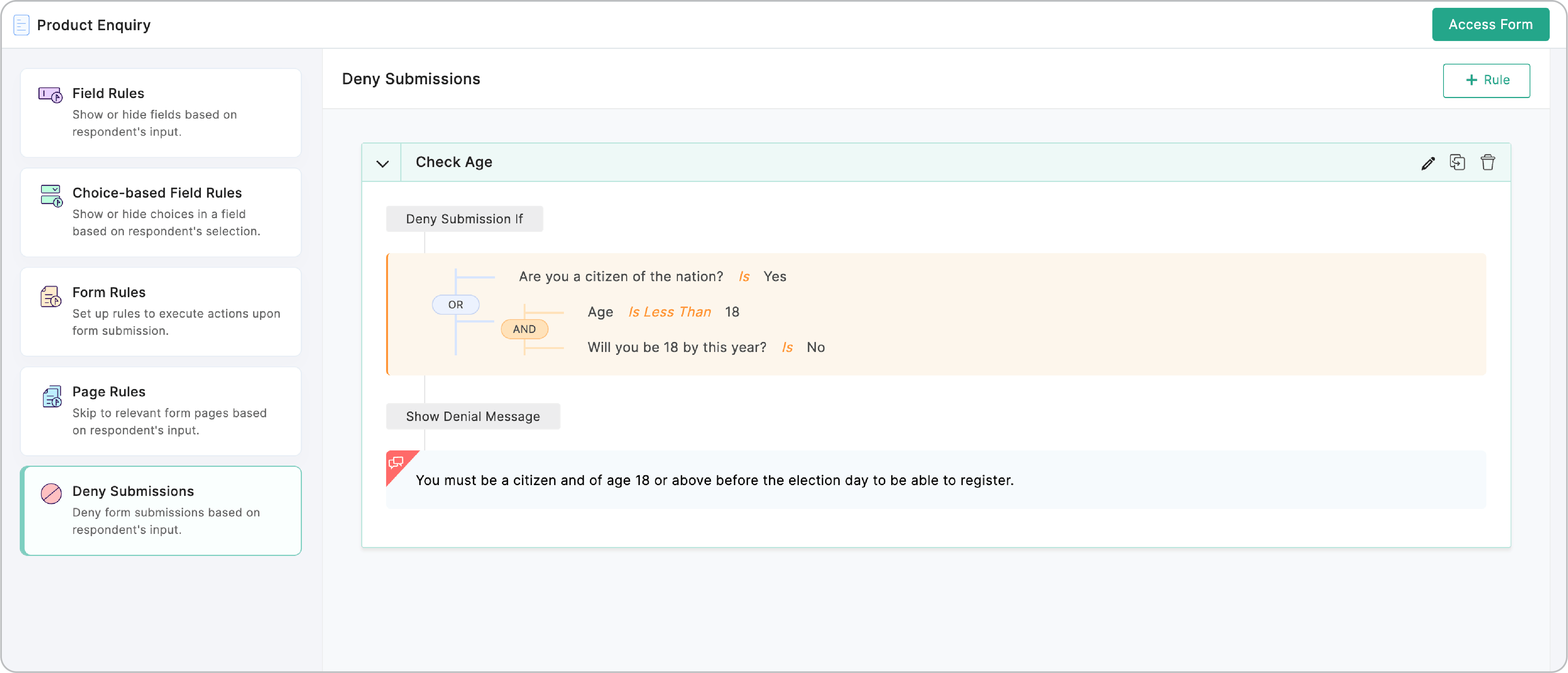
Task: Click the Choice-based Field Rules icon
Action: click(51, 195)
